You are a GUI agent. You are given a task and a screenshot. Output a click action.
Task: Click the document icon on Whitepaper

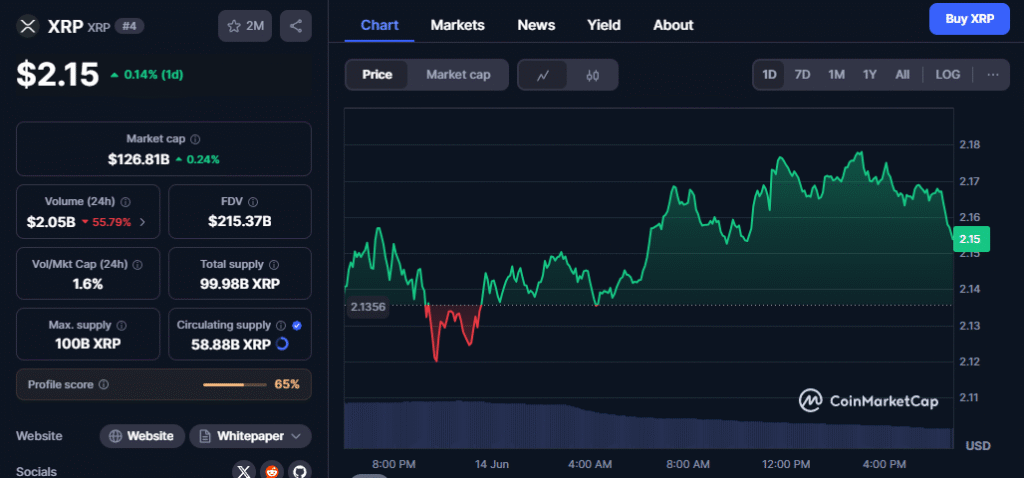[205, 436]
